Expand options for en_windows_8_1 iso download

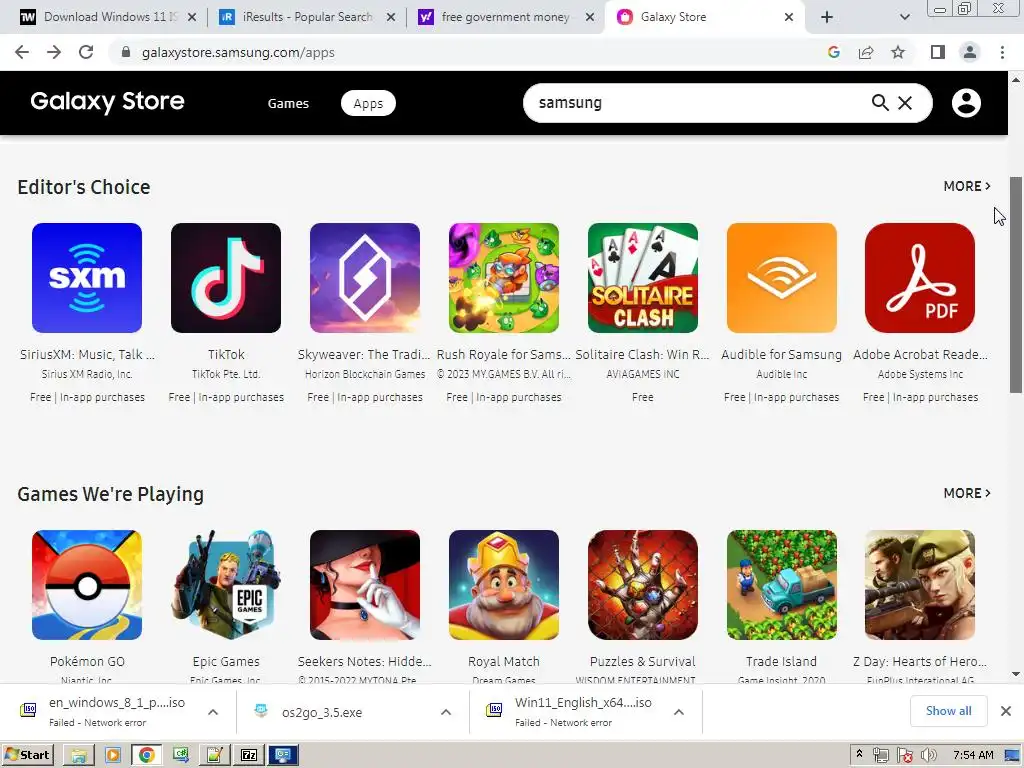click(x=213, y=712)
